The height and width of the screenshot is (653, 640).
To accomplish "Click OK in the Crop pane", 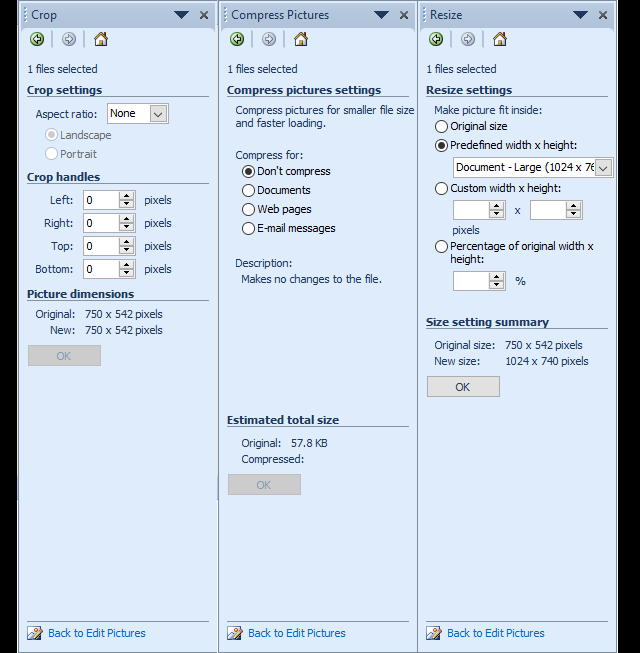I will tap(64, 356).
